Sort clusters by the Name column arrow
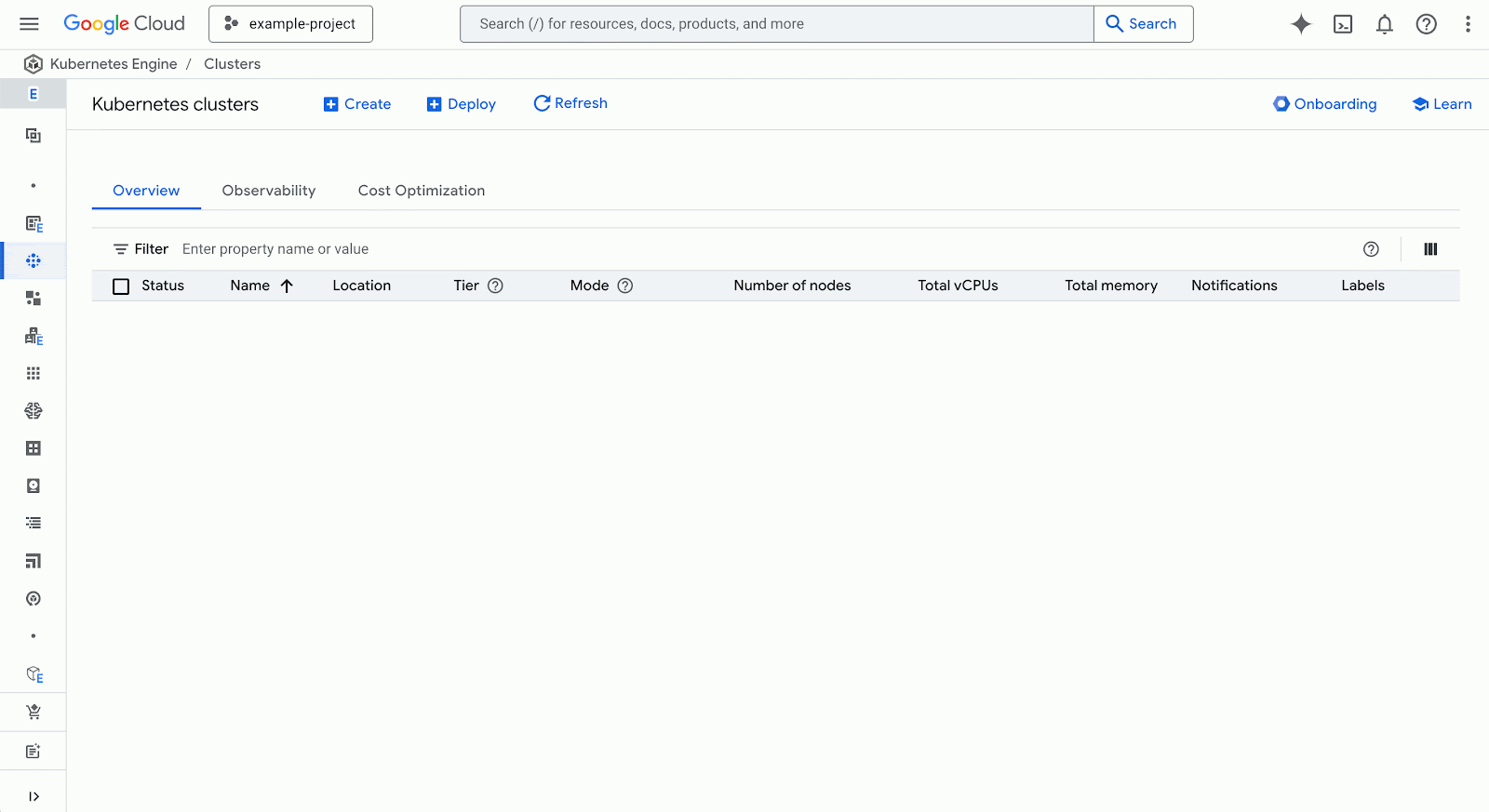The width and height of the screenshot is (1489, 812). [287, 286]
